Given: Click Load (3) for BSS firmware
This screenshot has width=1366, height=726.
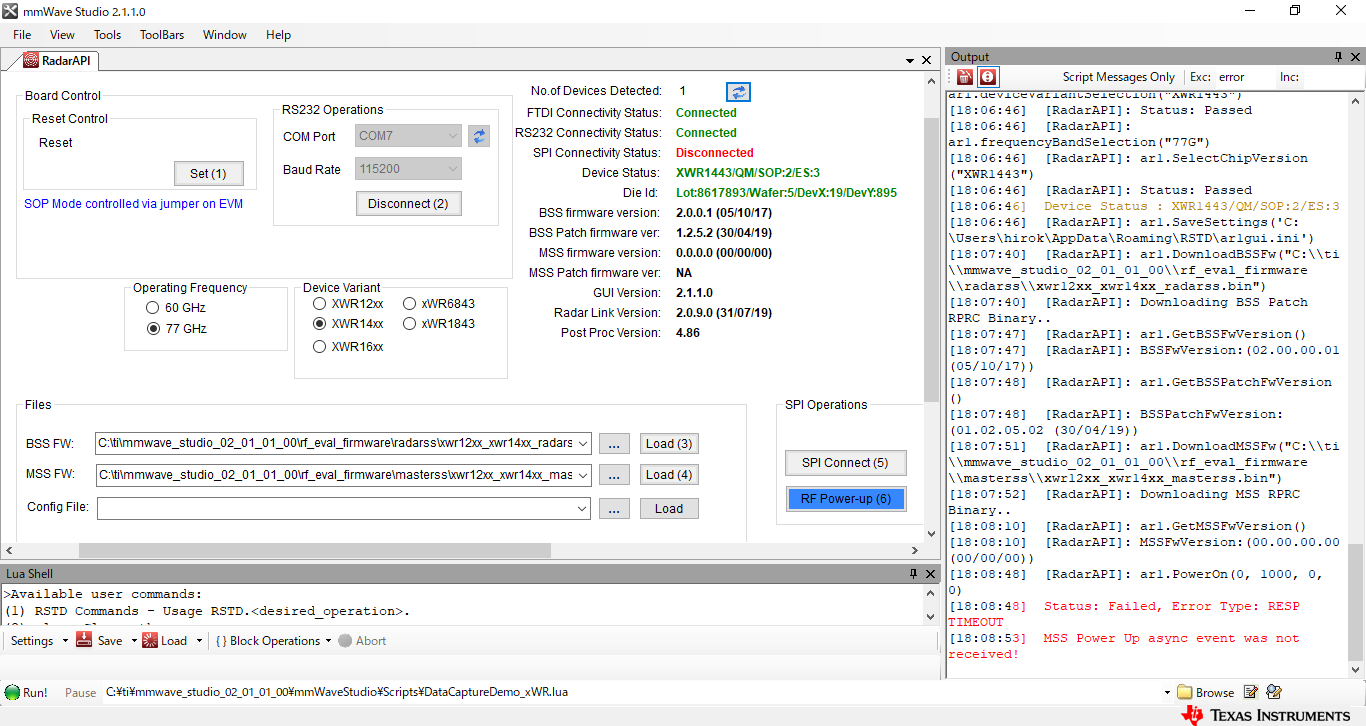Looking at the screenshot, I should tap(669, 443).
